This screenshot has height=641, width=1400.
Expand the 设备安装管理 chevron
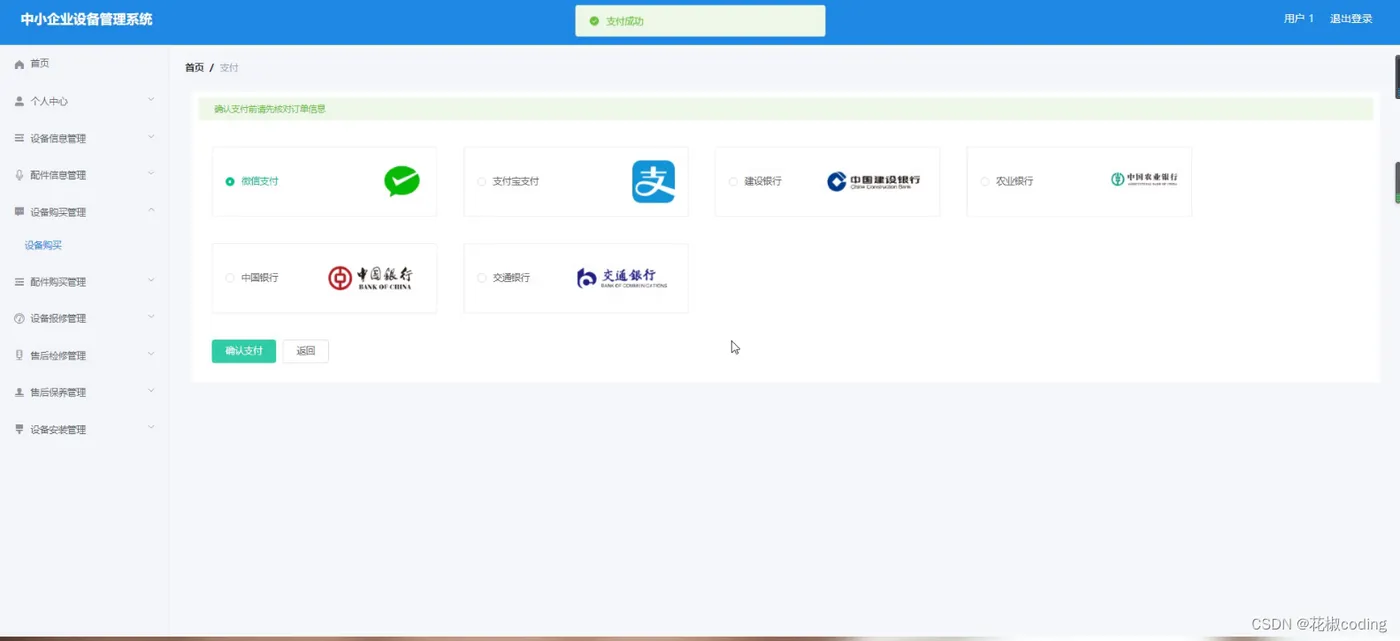(151, 428)
